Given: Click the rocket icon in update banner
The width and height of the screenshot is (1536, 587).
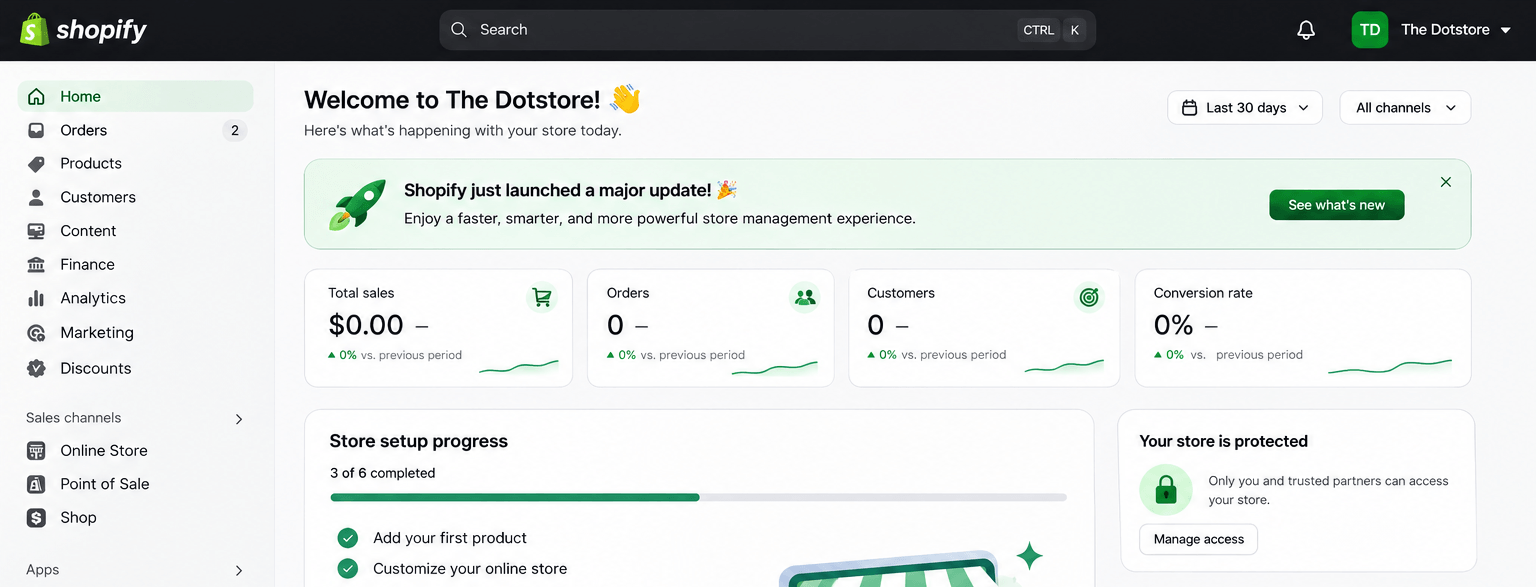Looking at the screenshot, I should 357,204.
